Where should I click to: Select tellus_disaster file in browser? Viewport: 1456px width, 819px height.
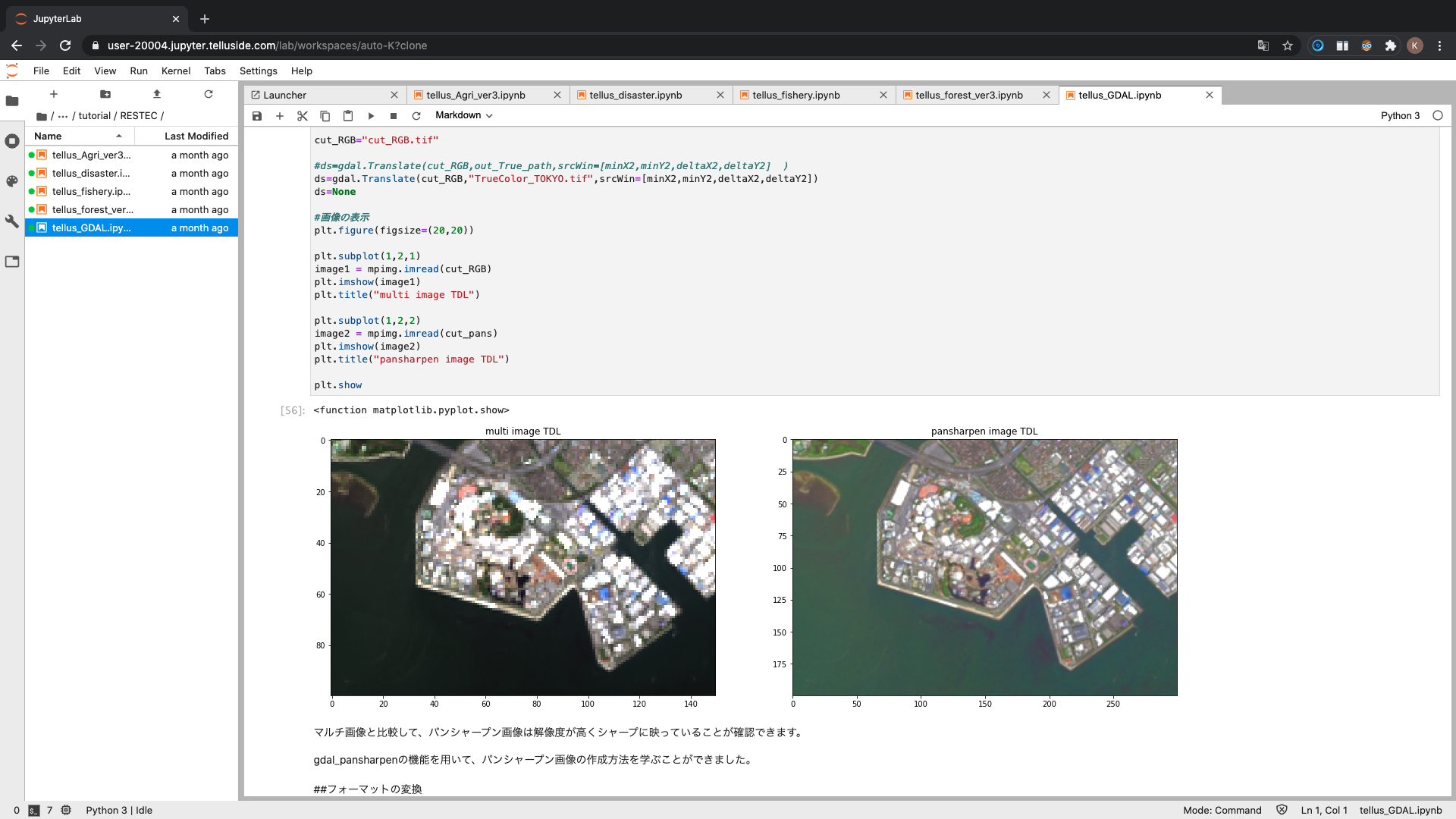[x=131, y=173]
